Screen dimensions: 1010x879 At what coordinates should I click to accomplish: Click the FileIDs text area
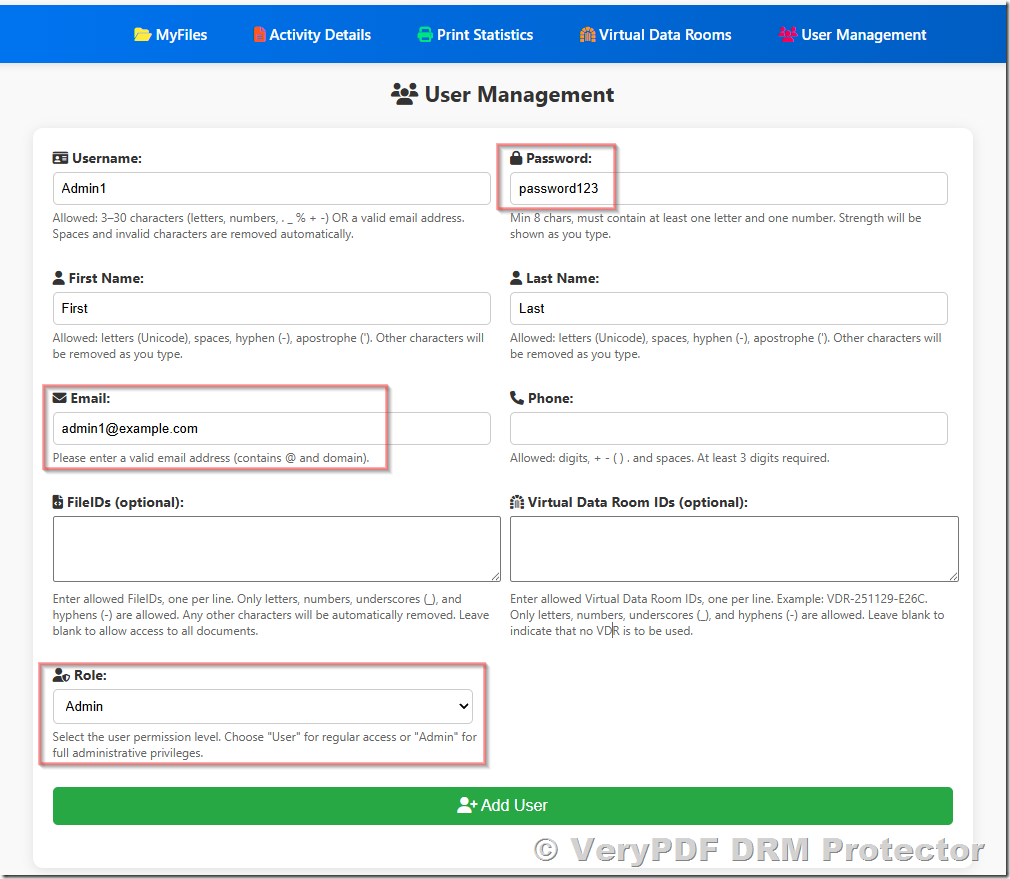tap(276, 548)
